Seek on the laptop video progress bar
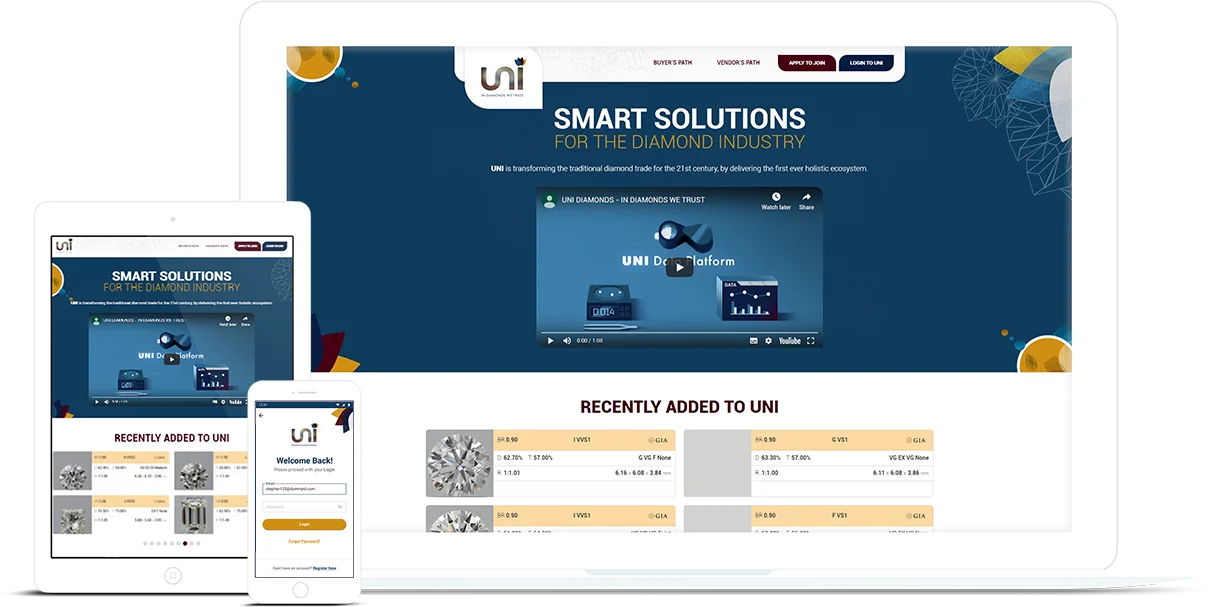1218x607 pixels. pyautogui.click(x=679, y=331)
